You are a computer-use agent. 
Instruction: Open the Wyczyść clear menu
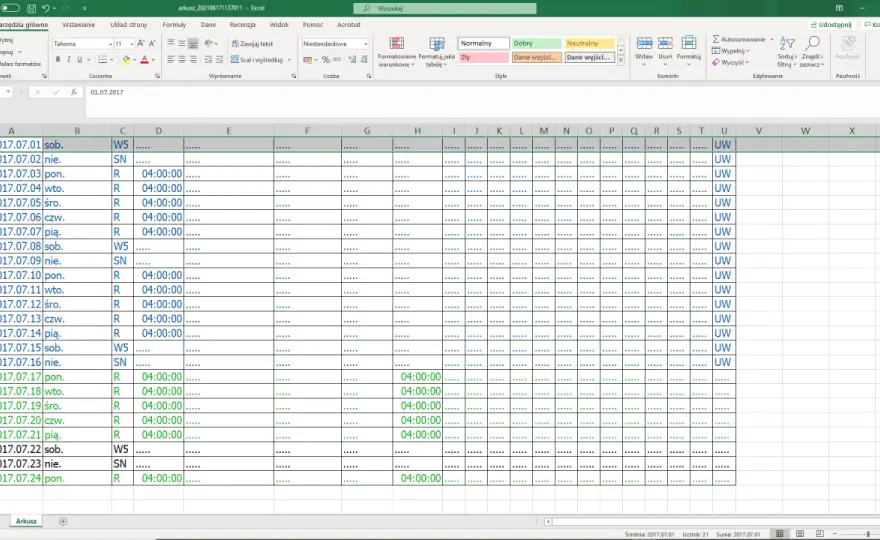[731, 62]
